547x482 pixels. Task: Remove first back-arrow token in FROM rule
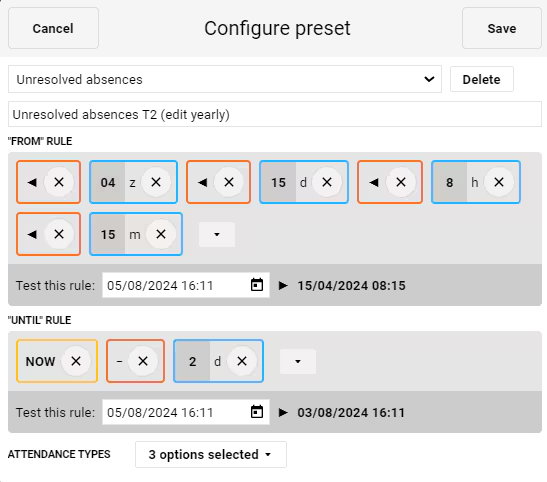[x=59, y=182]
